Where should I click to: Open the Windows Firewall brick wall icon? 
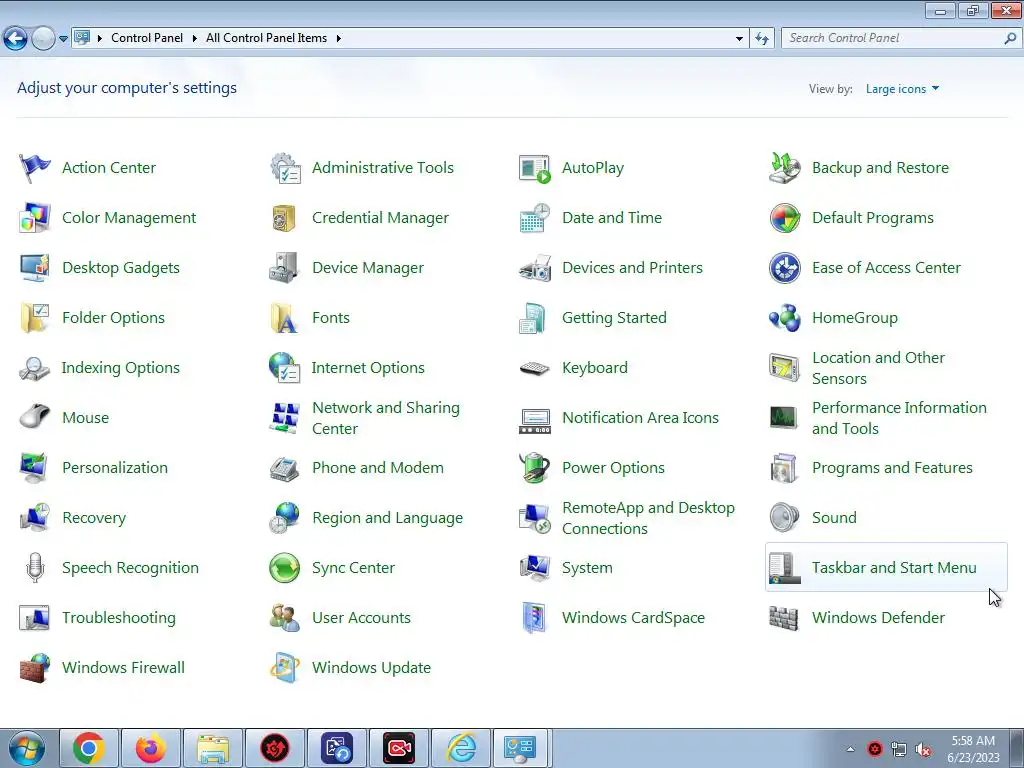35,668
